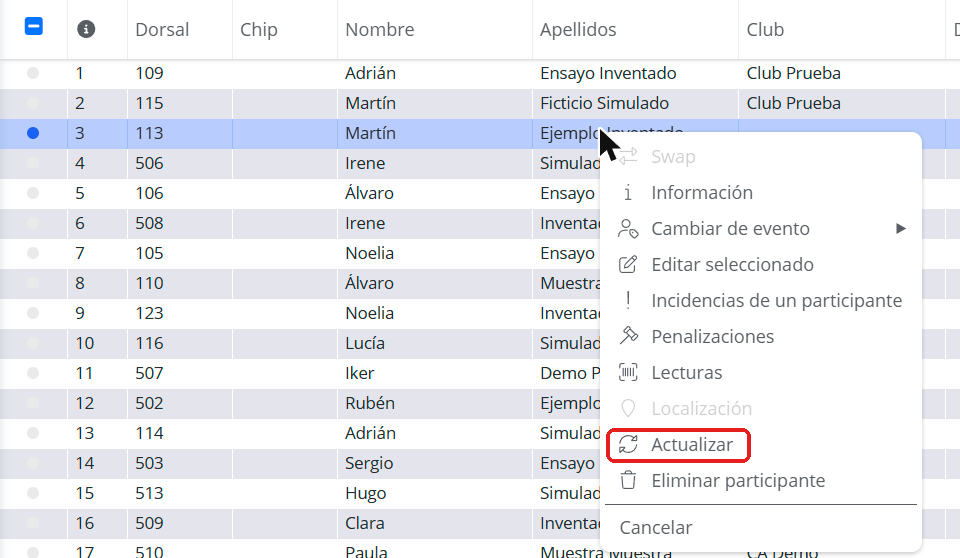Click the name Martín in row 2
Image resolution: width=960 pixels, height=558 pixels.
tap(370, 103)
